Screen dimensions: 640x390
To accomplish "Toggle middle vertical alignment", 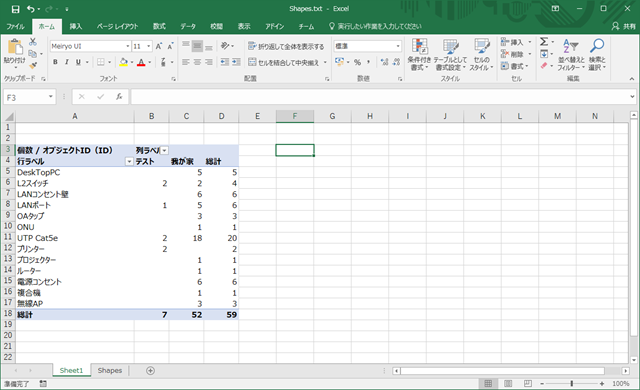I will (x=197, y=46).
